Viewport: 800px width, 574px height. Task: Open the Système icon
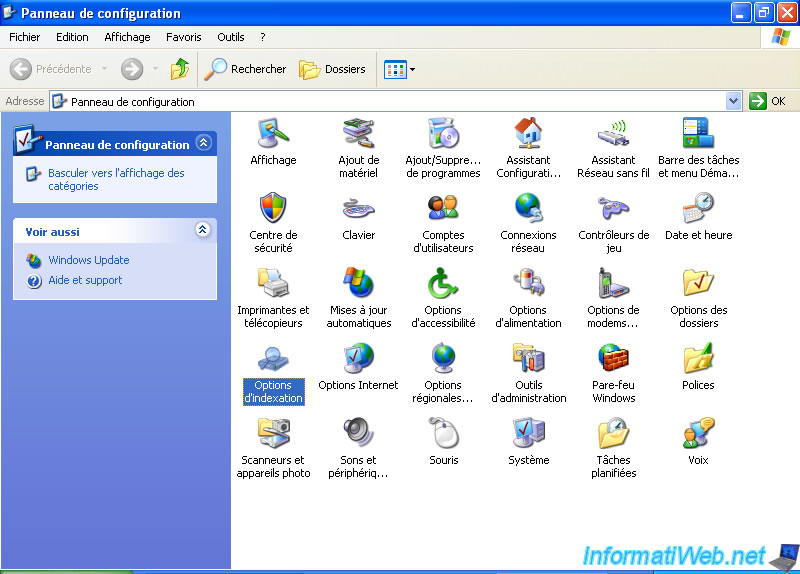(x=529, y=442)
